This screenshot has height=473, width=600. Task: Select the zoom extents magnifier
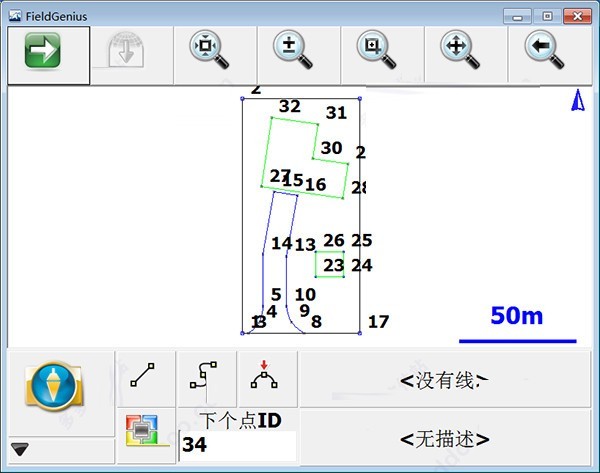(209, 50)
